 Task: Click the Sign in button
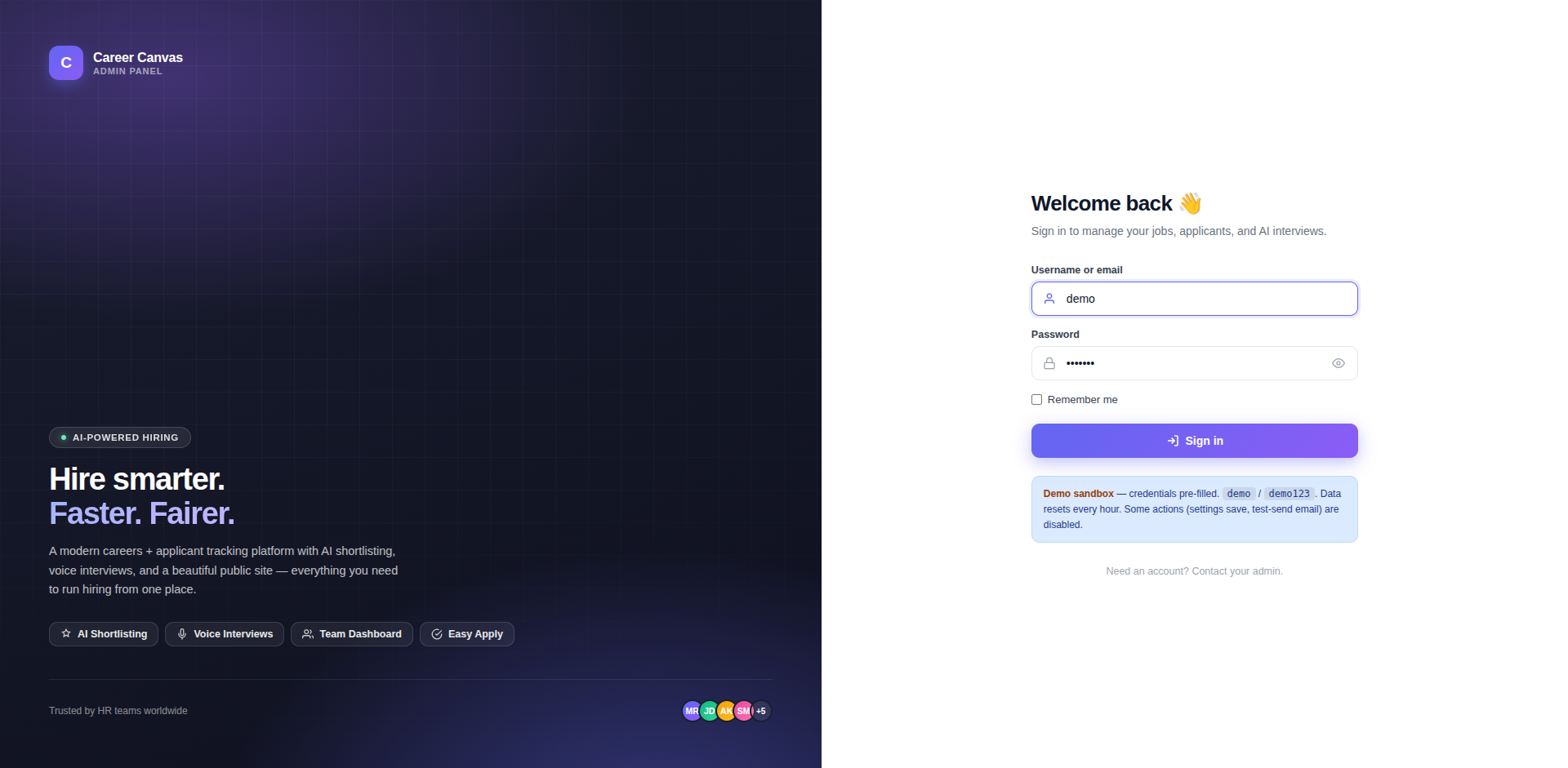coord(1194,441)
